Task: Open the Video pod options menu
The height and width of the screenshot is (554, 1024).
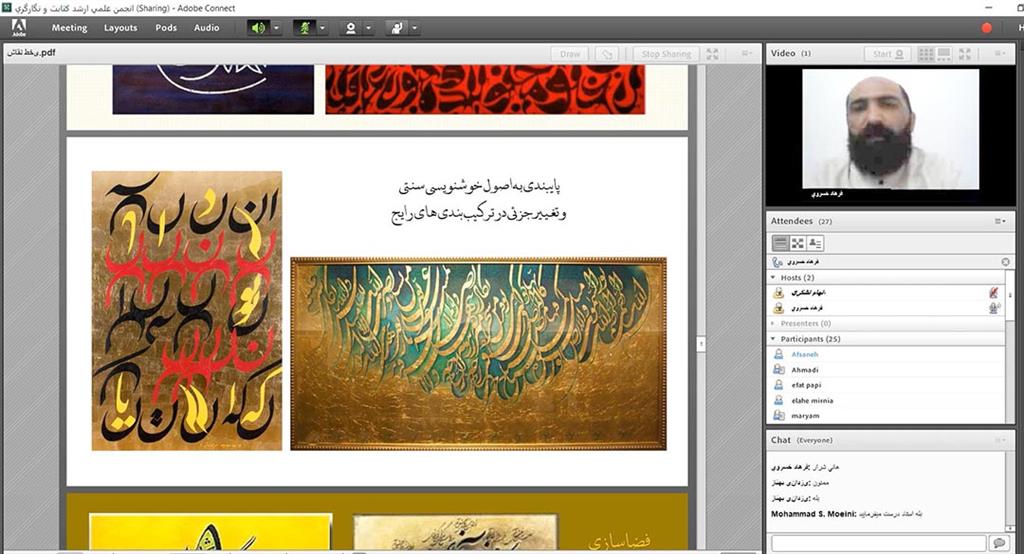Action: point(999,54)
